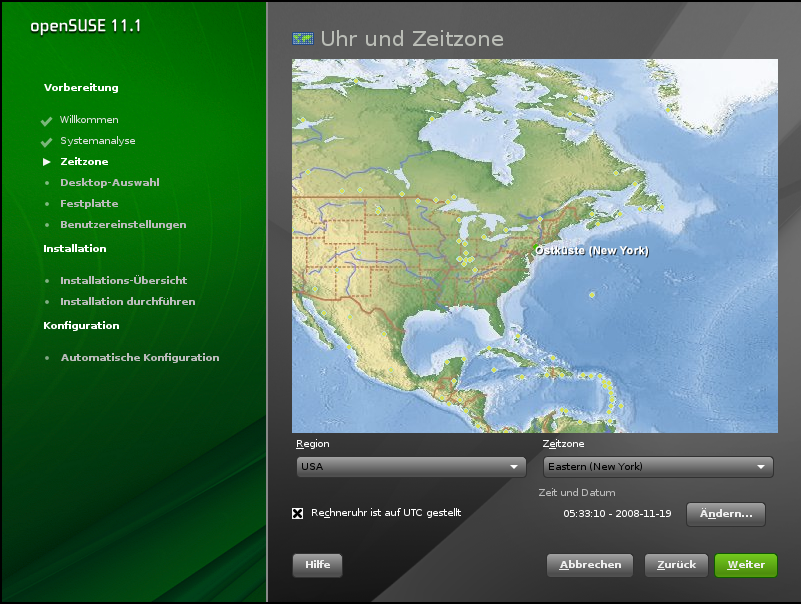Click Installations-Übersicht in sidebar
The height and width of the screenshot is (604, 801).
(124, 280)
